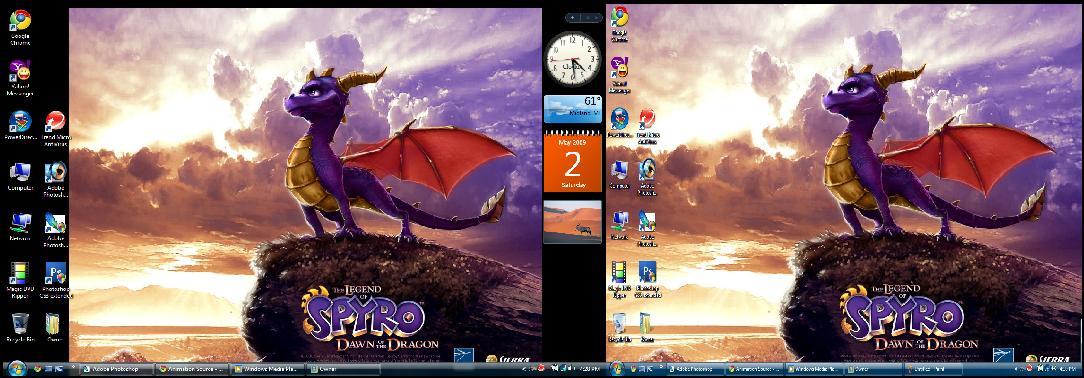Image resolution: width=1084 pixels, height=378 pixels.
Task: Select the Network icon on left desktop
Action: (19, 227)
